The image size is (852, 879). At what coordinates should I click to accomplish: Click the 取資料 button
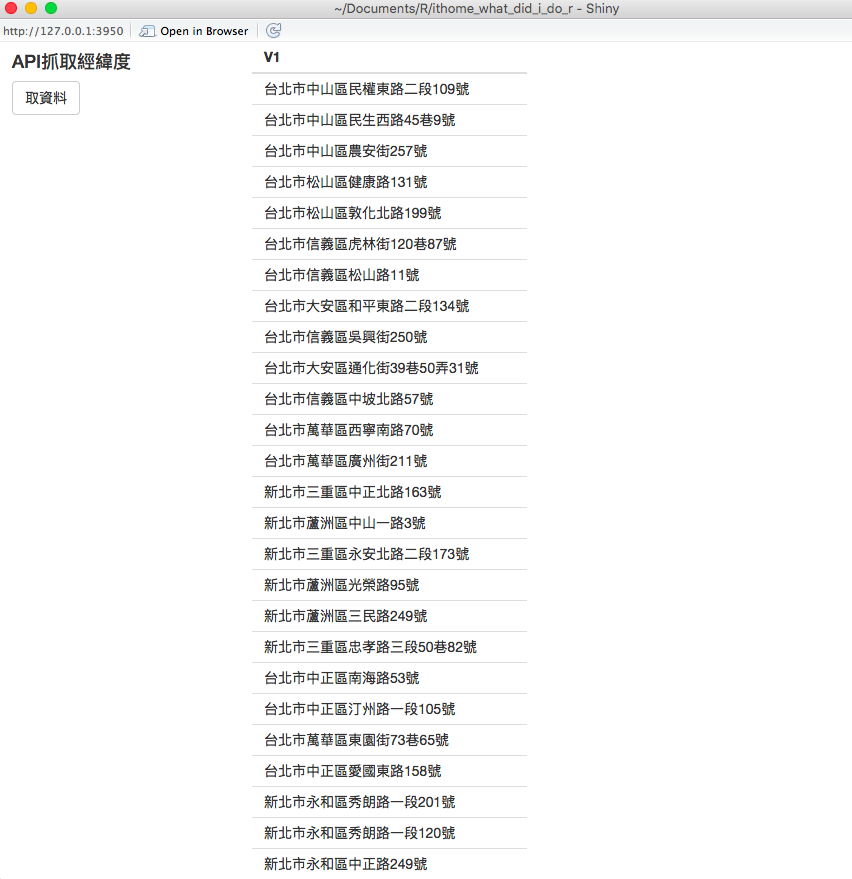(x=46, y=98)
